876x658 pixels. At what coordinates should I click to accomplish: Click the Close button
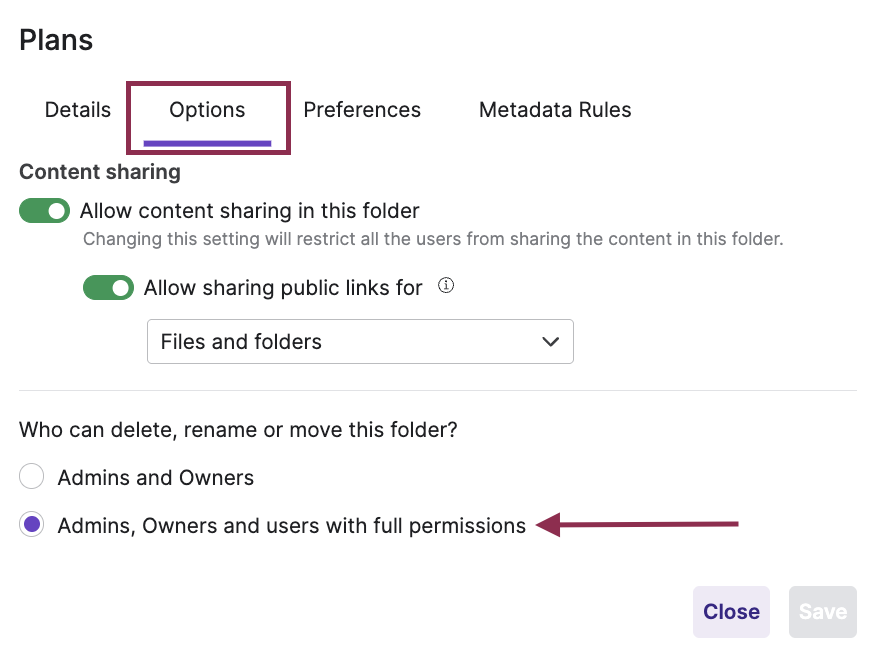[x=731, y=611]
